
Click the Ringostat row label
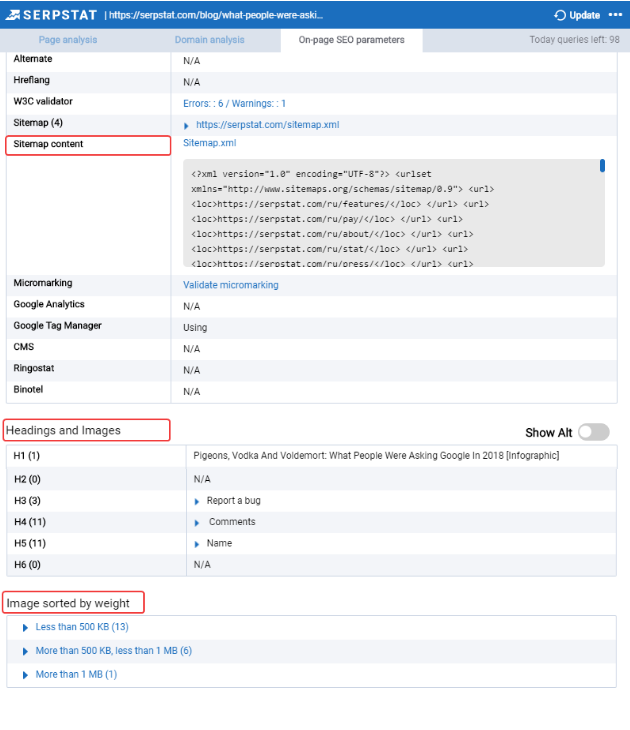34,368
